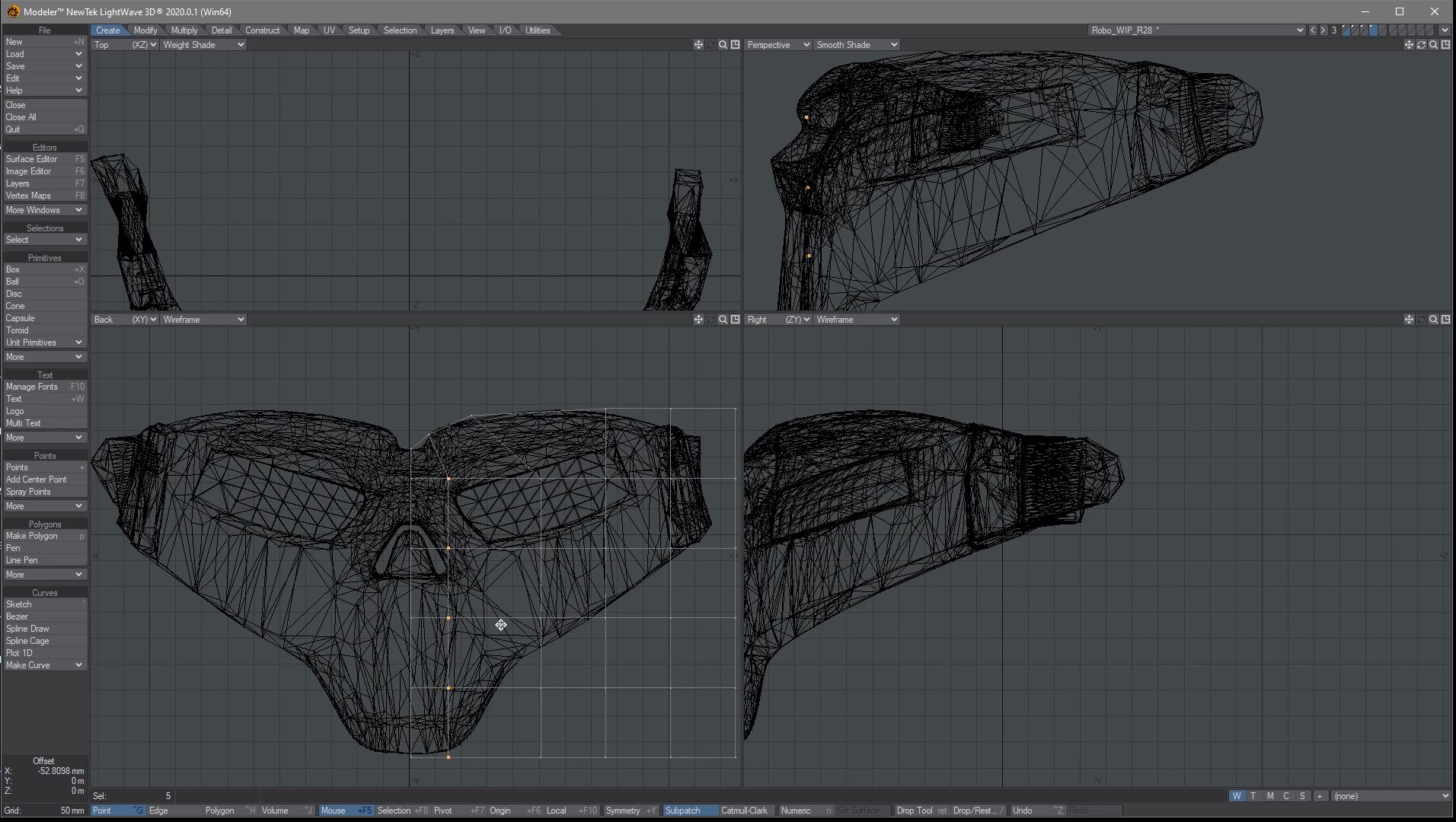Rotate icon in the Right viewport header
Viewport: 1456px width, 822px height.
(x=1421, y=320)
